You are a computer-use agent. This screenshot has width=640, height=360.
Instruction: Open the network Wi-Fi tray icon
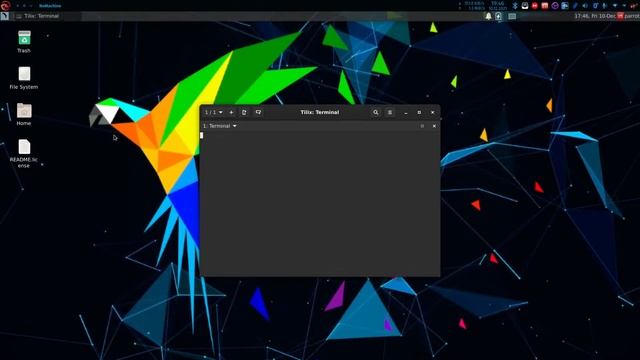point(615,5)
